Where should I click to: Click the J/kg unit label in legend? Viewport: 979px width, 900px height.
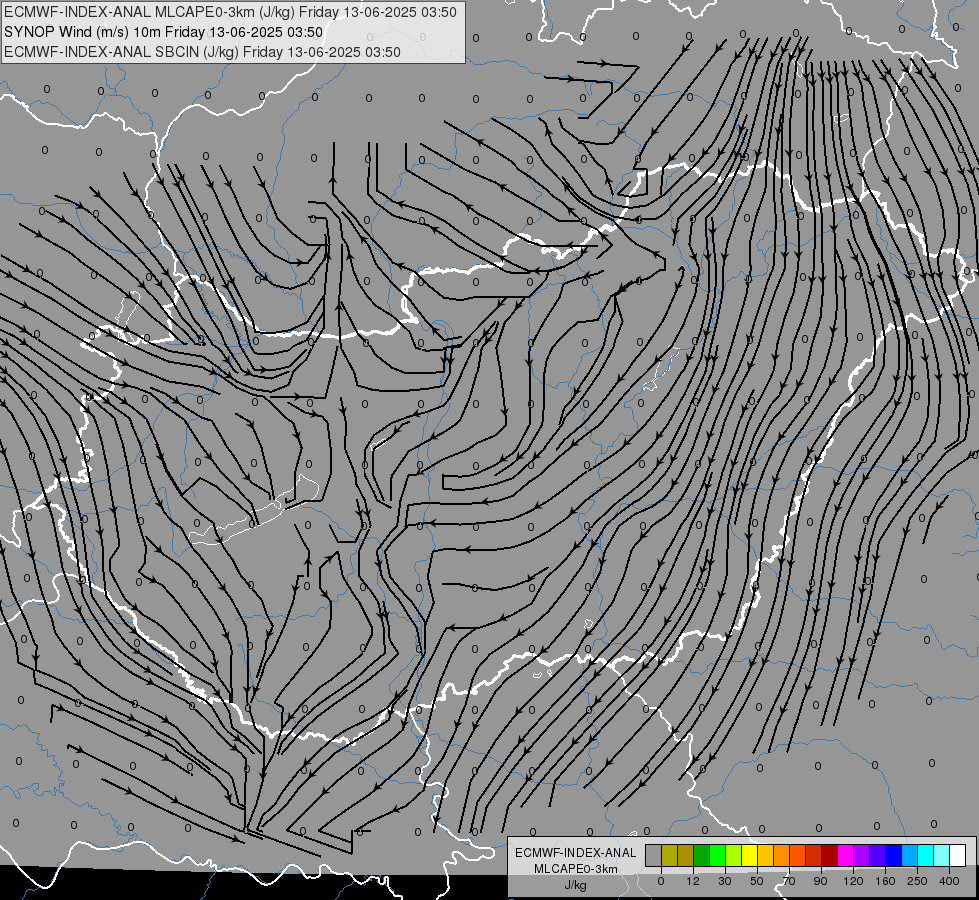coord(575,885)
